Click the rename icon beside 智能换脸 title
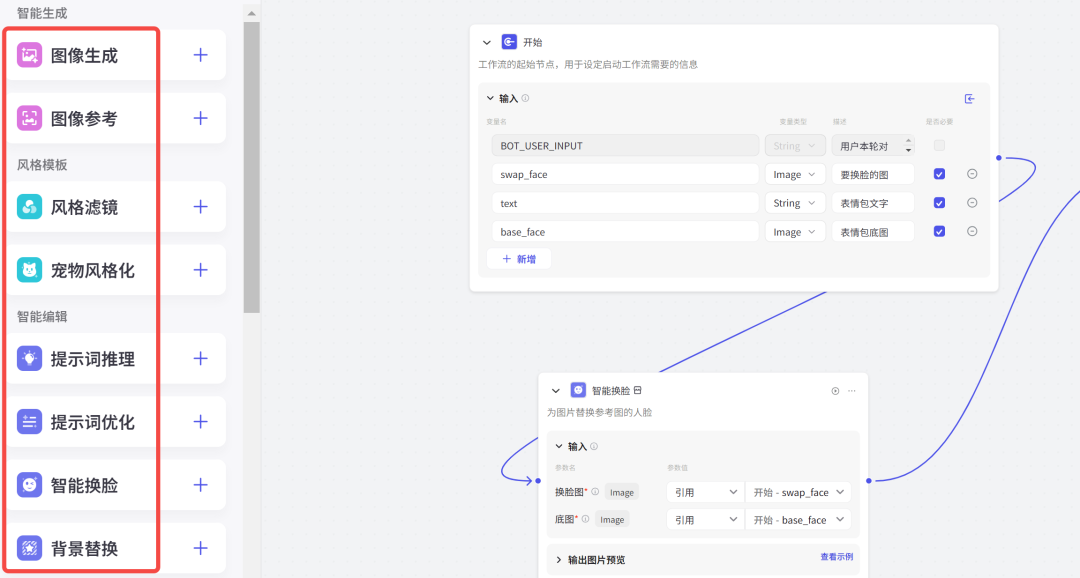The height and width of the screenshot is (578, 1080). click(638, 391)
